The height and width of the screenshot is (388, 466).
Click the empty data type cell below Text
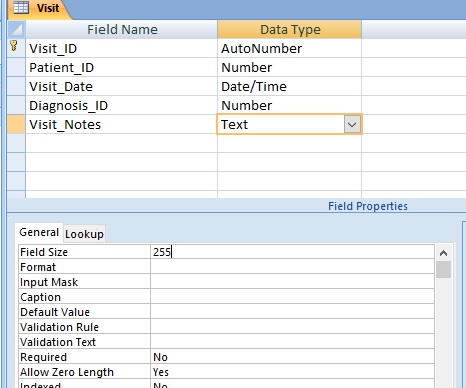click(x=290, y=144)
